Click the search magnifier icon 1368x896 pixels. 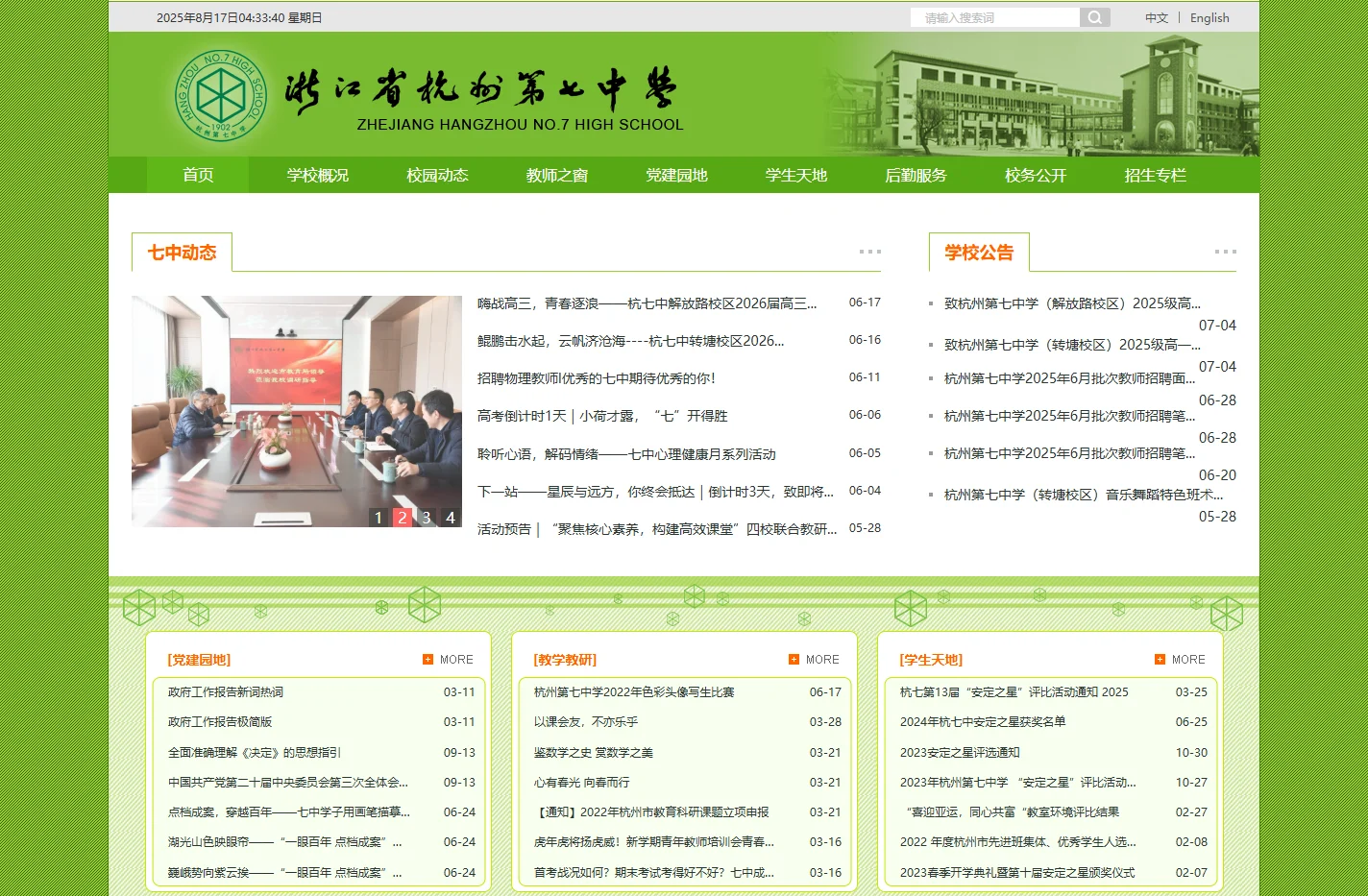(x=1094, y=17)
